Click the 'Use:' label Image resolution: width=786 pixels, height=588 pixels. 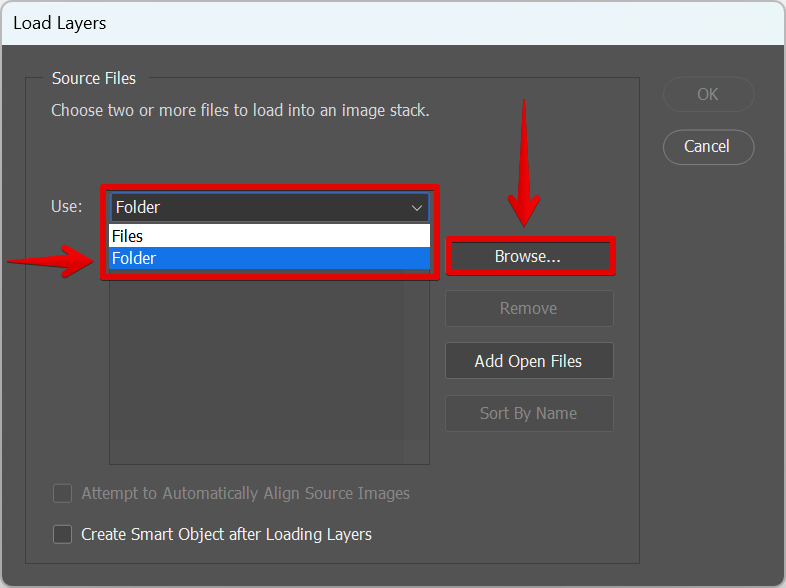pos(67,207)
